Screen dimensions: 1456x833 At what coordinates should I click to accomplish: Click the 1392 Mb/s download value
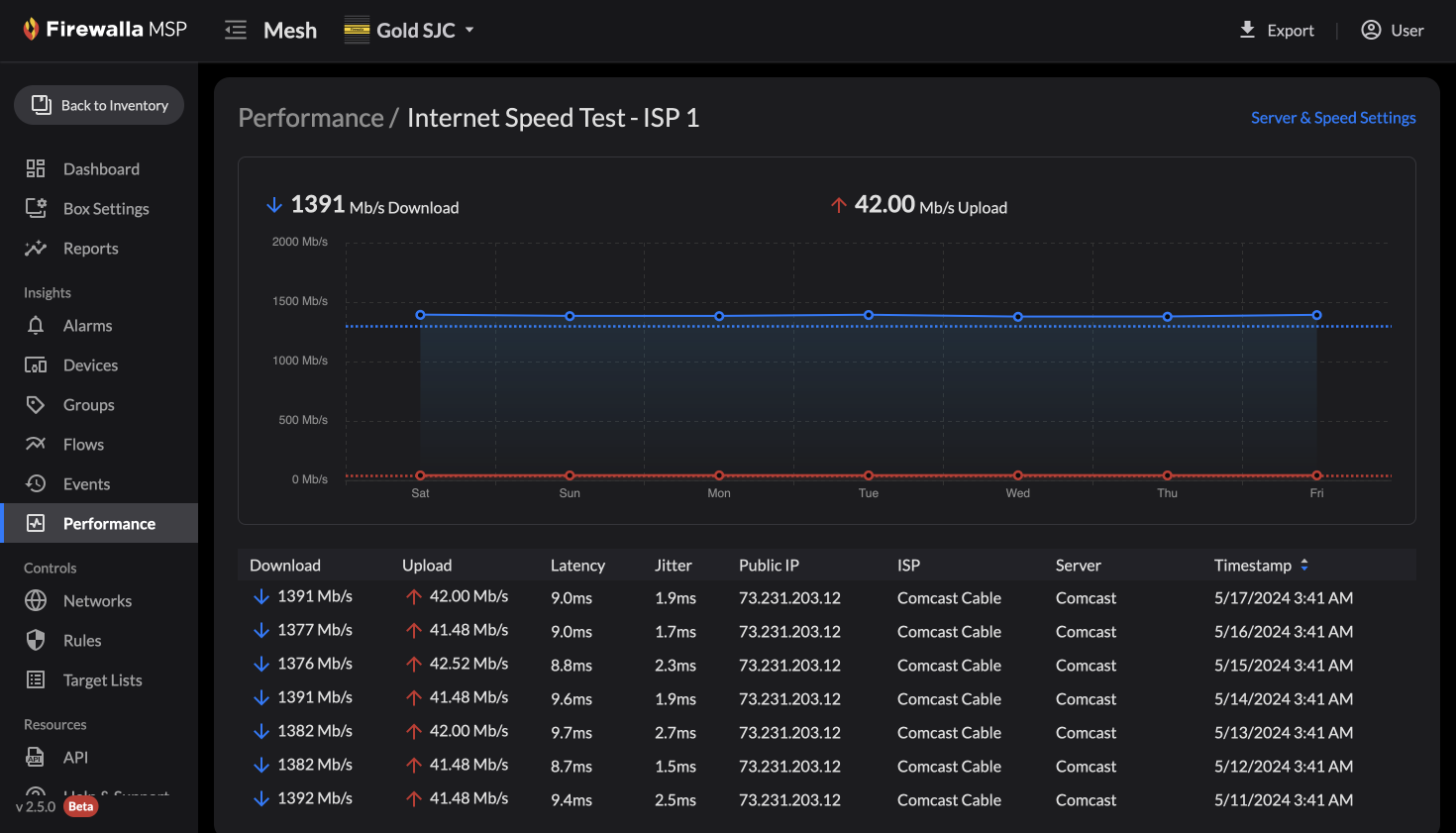click(315, 798)
